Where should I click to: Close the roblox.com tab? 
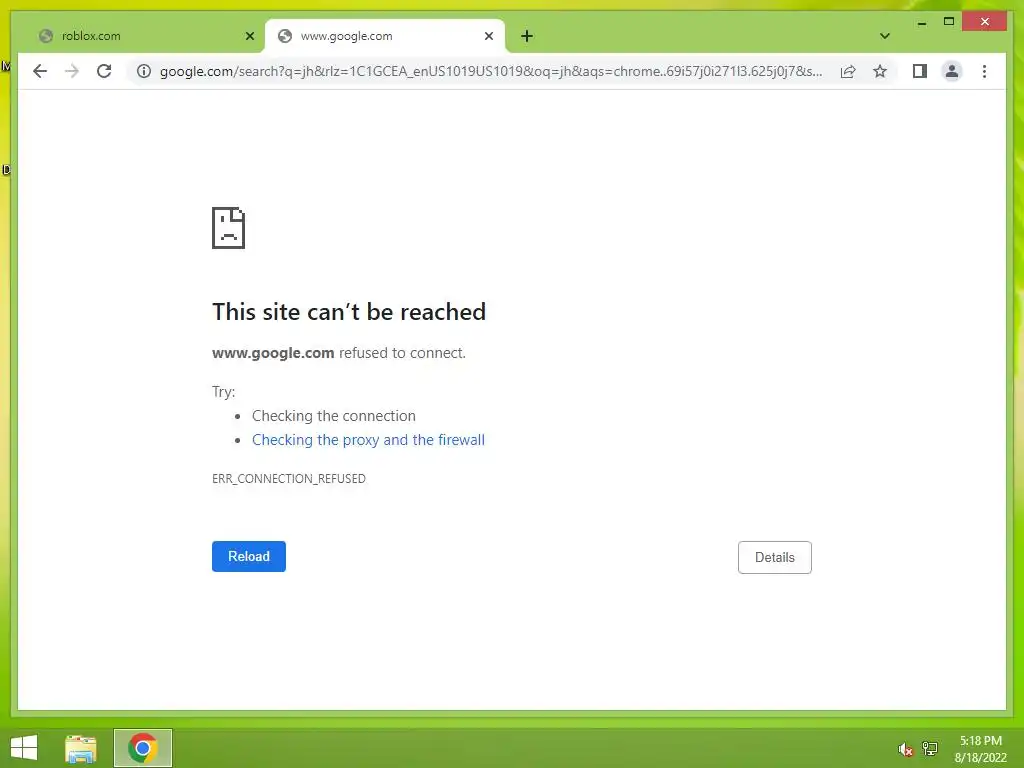[249, 36]
